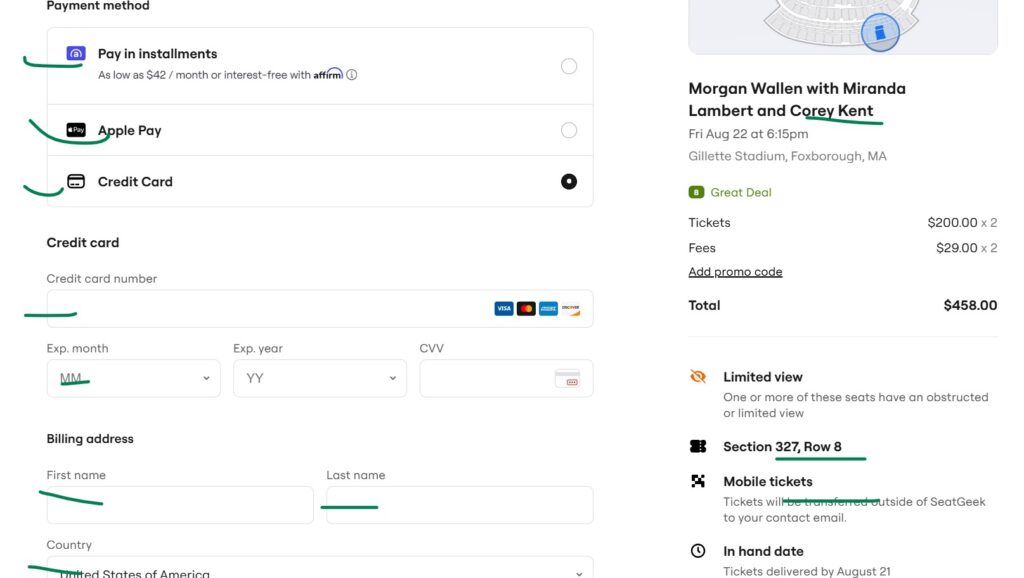Click the Mastercard logo

[526, 308]
